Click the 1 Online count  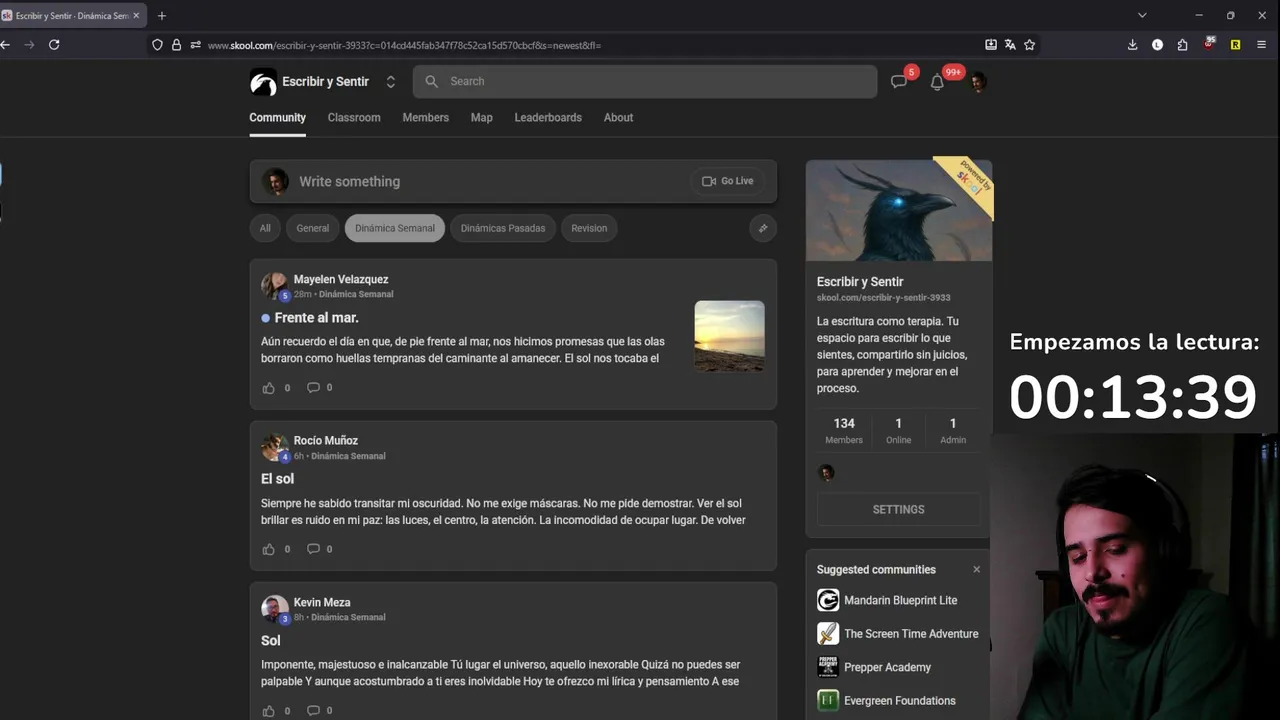(898, 430)
